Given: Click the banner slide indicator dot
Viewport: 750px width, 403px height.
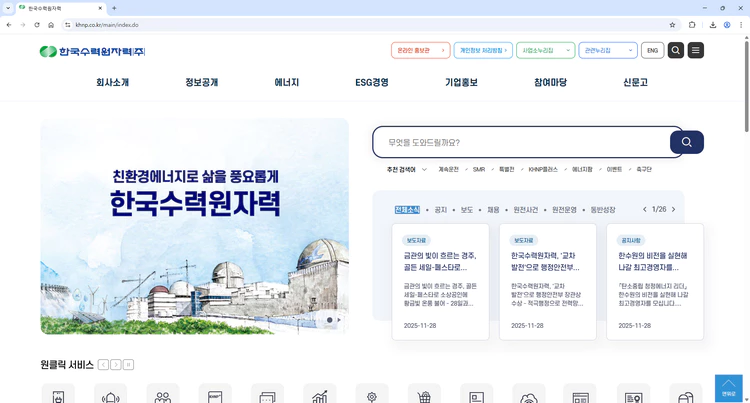Looking at the screenshot, I should click(329, 320).
